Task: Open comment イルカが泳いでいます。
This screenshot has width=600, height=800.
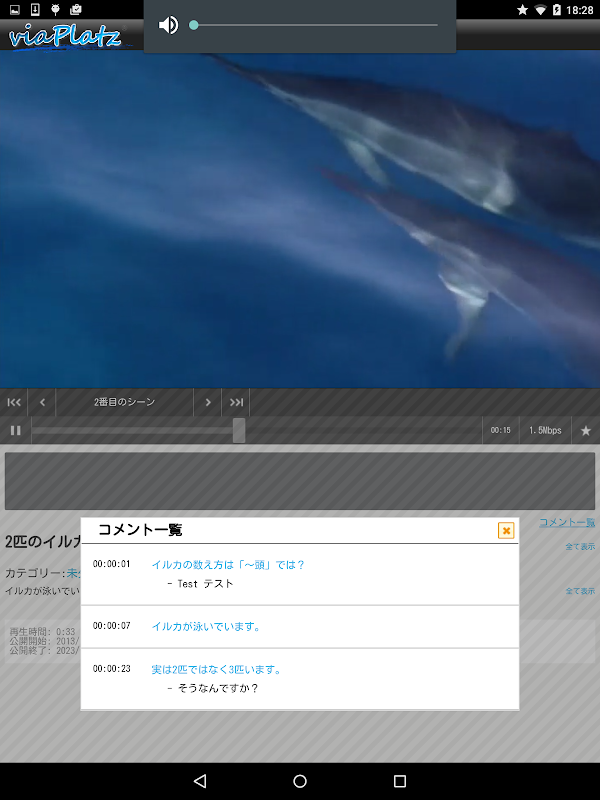Action: pyautogui.click(x=206, y=627)
